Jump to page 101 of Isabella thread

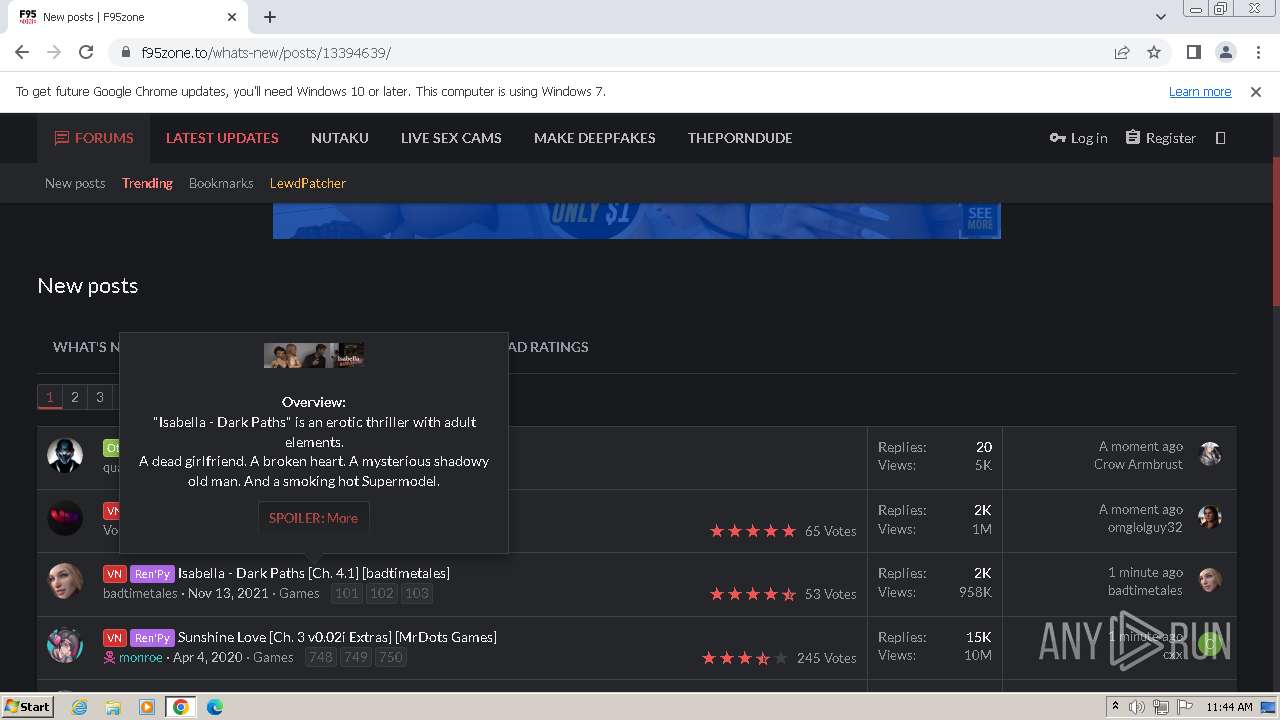347,593
